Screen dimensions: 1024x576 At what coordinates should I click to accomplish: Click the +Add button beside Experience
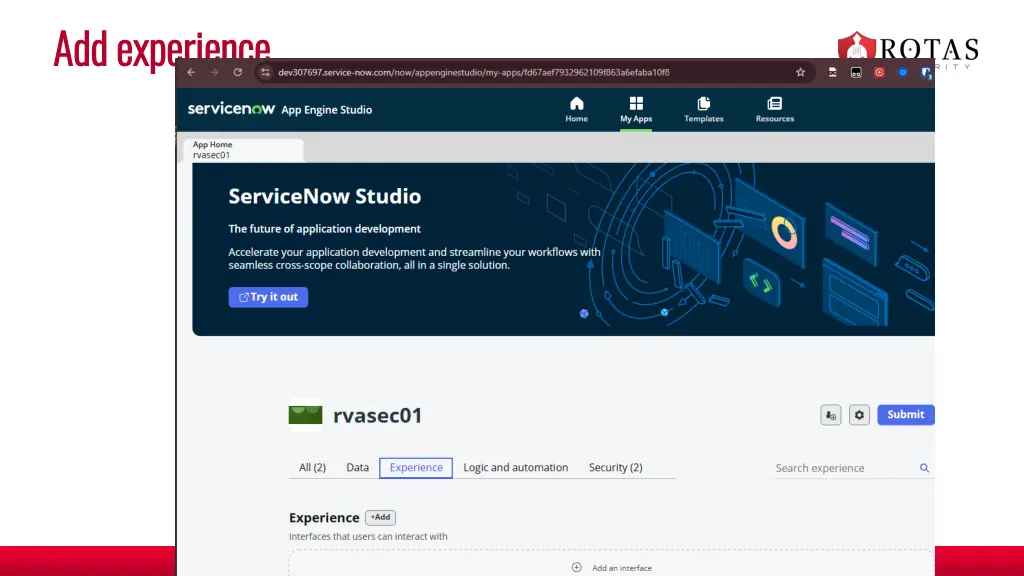pyautogui.click(x=380, y=517)
